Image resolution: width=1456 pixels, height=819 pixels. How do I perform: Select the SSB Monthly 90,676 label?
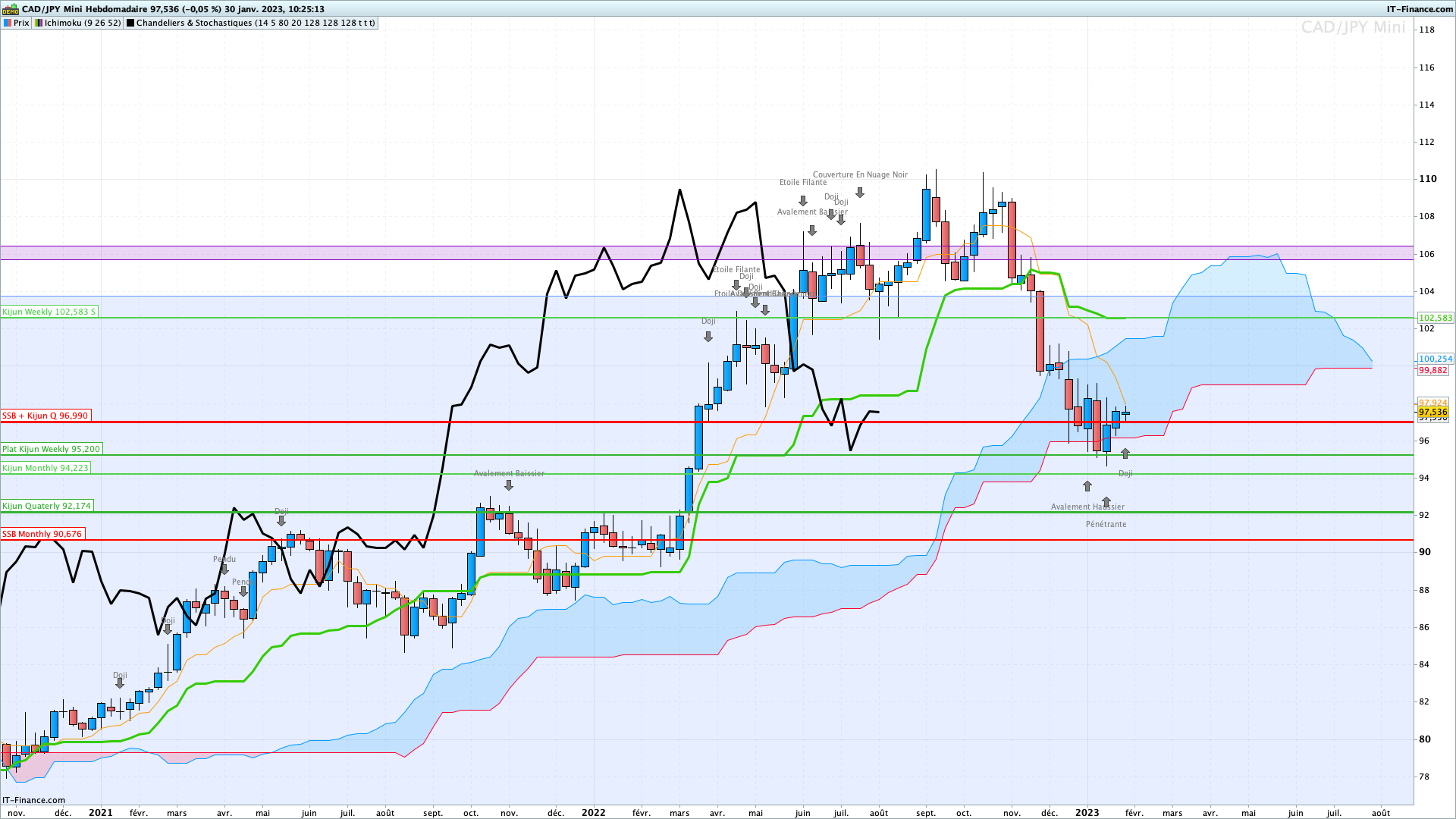42,534
